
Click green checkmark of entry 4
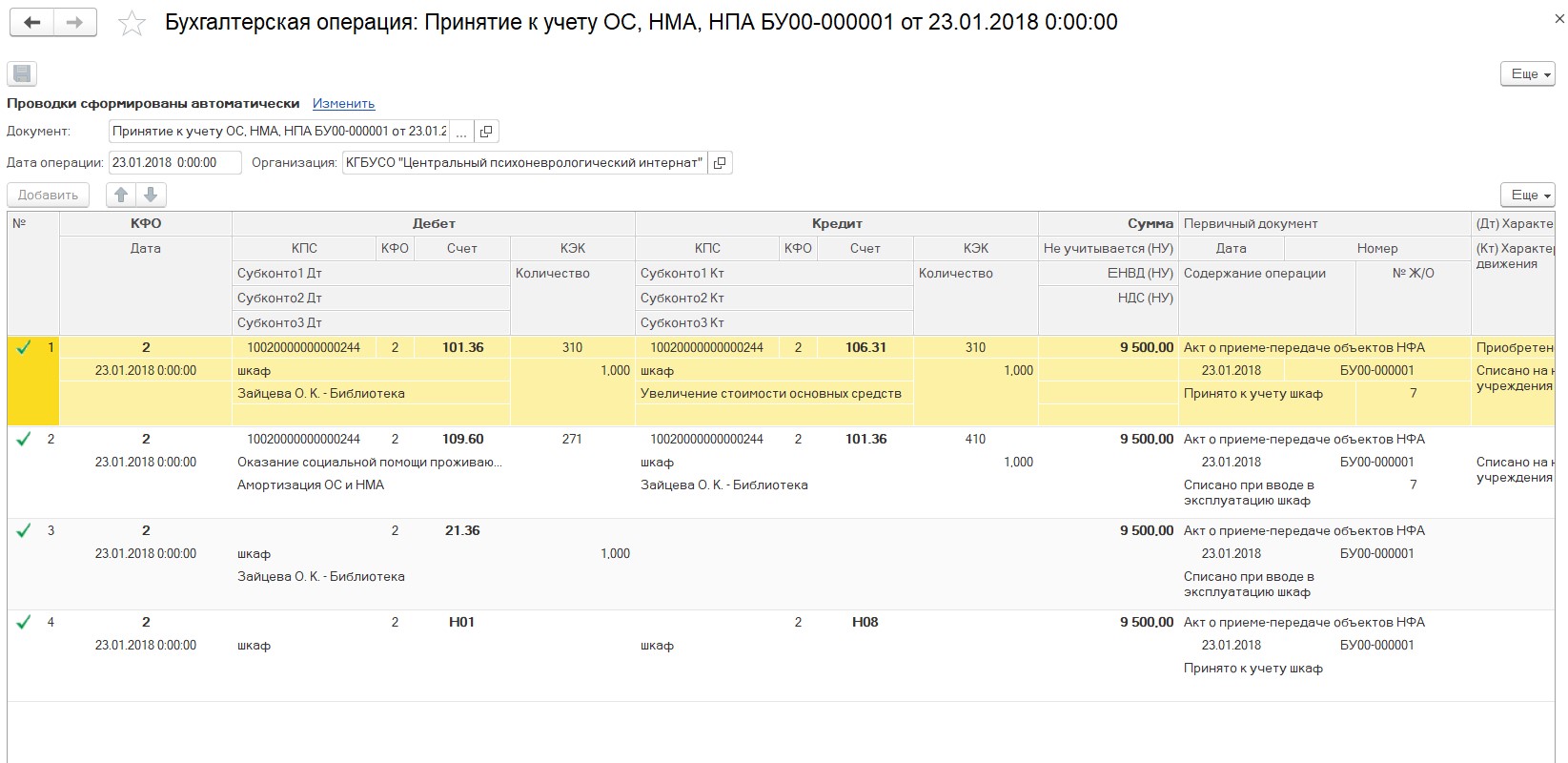point(24,622)
